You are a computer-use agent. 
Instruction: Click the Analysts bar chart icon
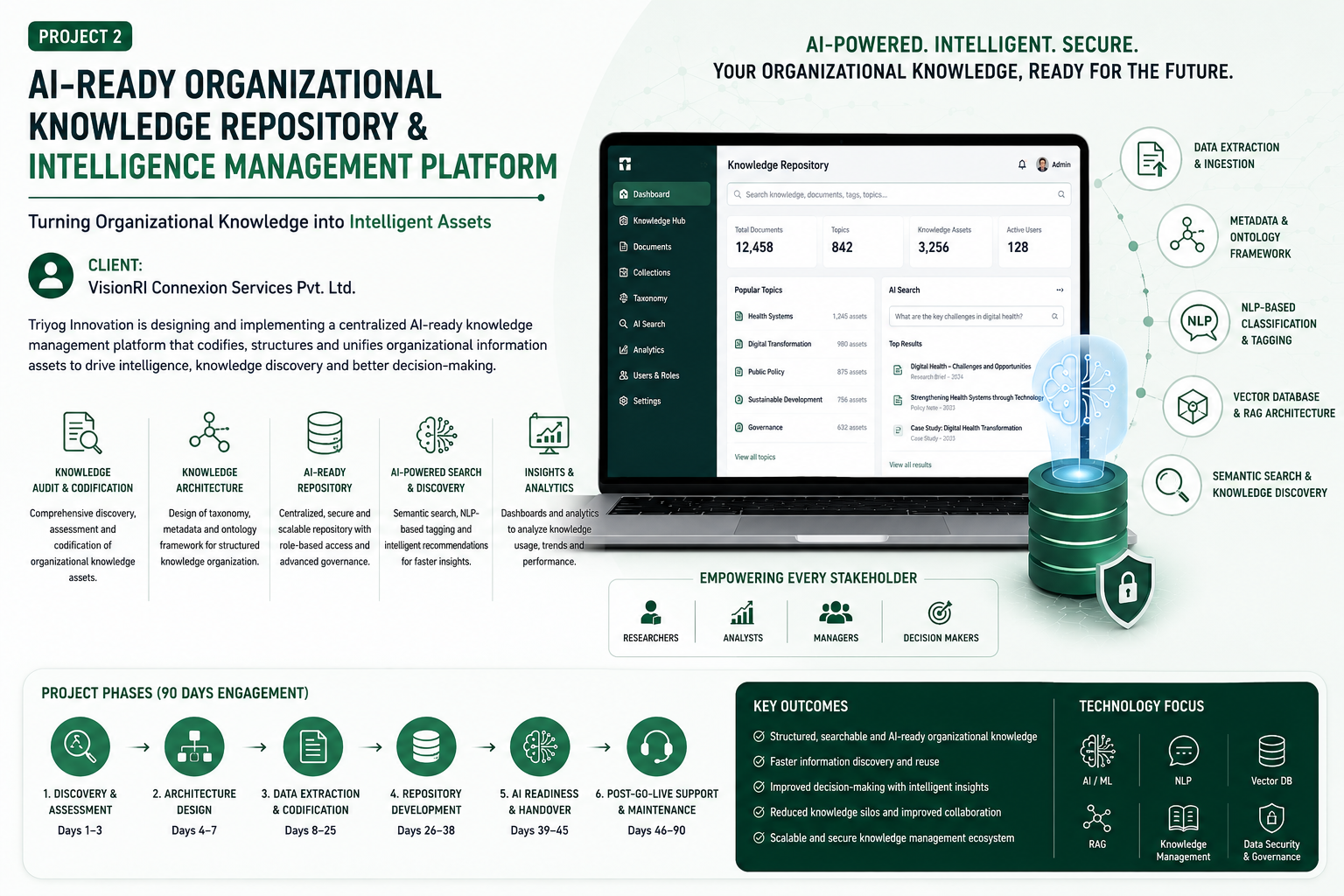(743, 612)
